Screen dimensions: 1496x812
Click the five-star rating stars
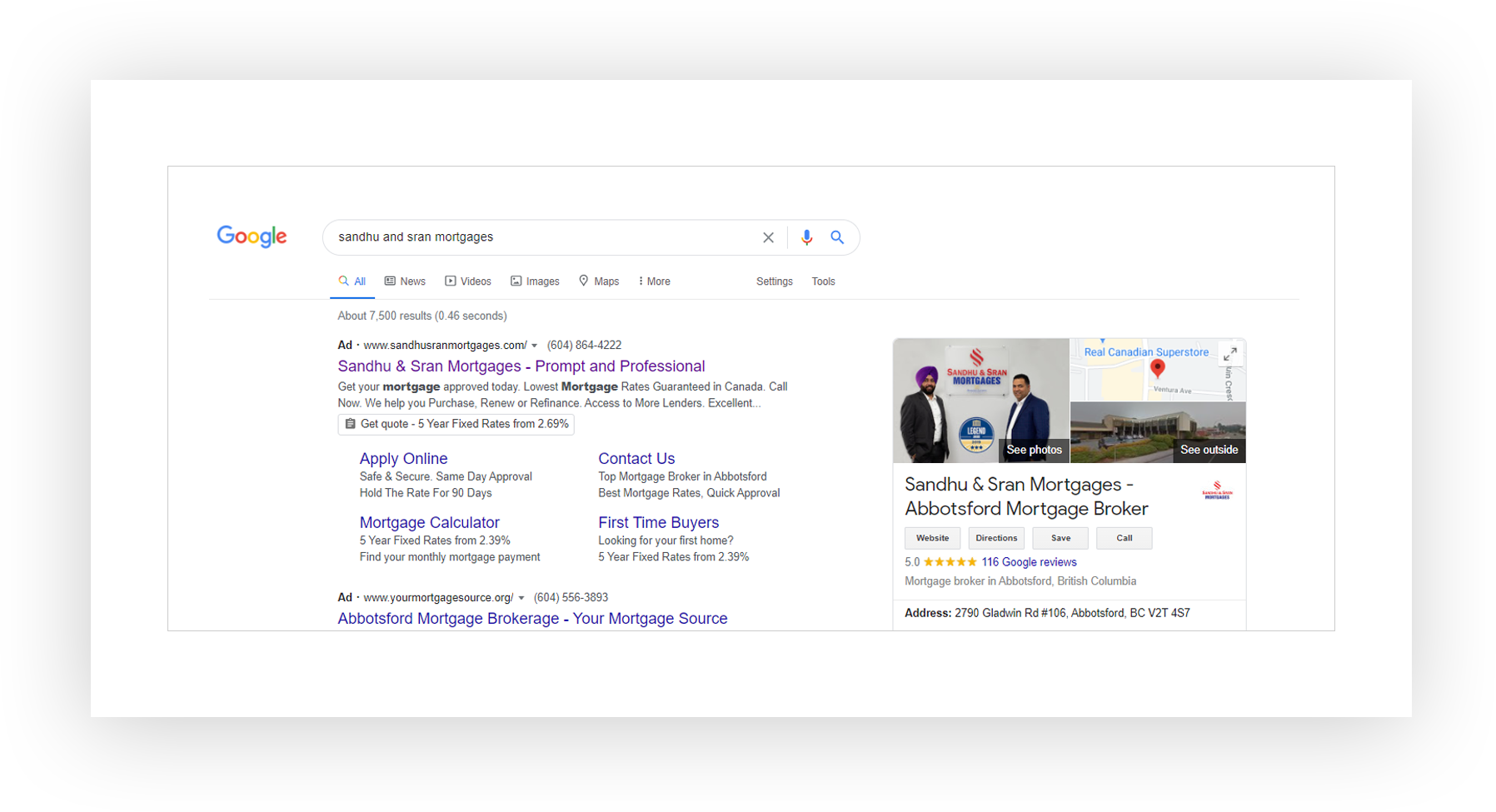[950, 562]
